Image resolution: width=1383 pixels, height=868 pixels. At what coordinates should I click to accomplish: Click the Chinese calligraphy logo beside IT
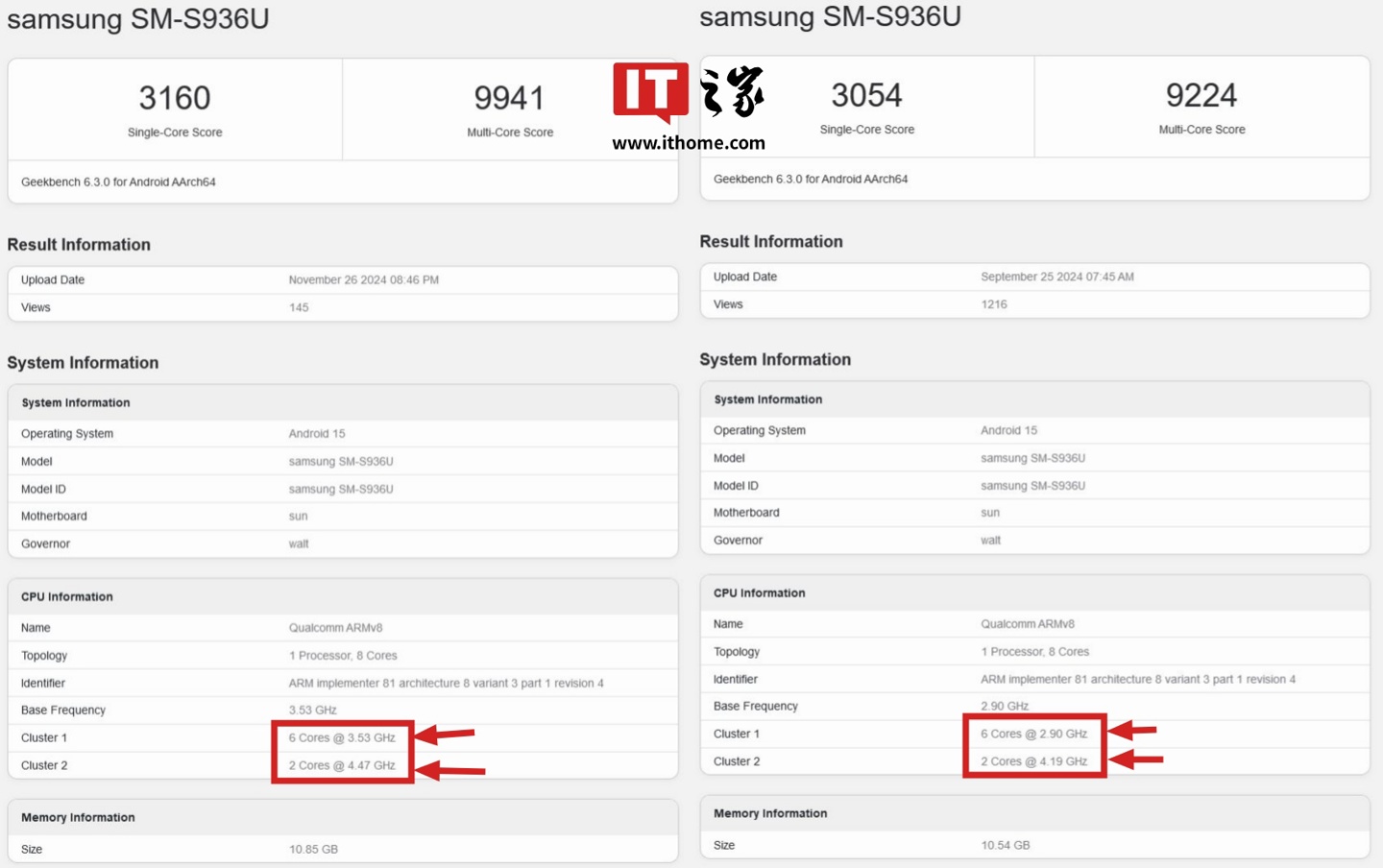732,92
